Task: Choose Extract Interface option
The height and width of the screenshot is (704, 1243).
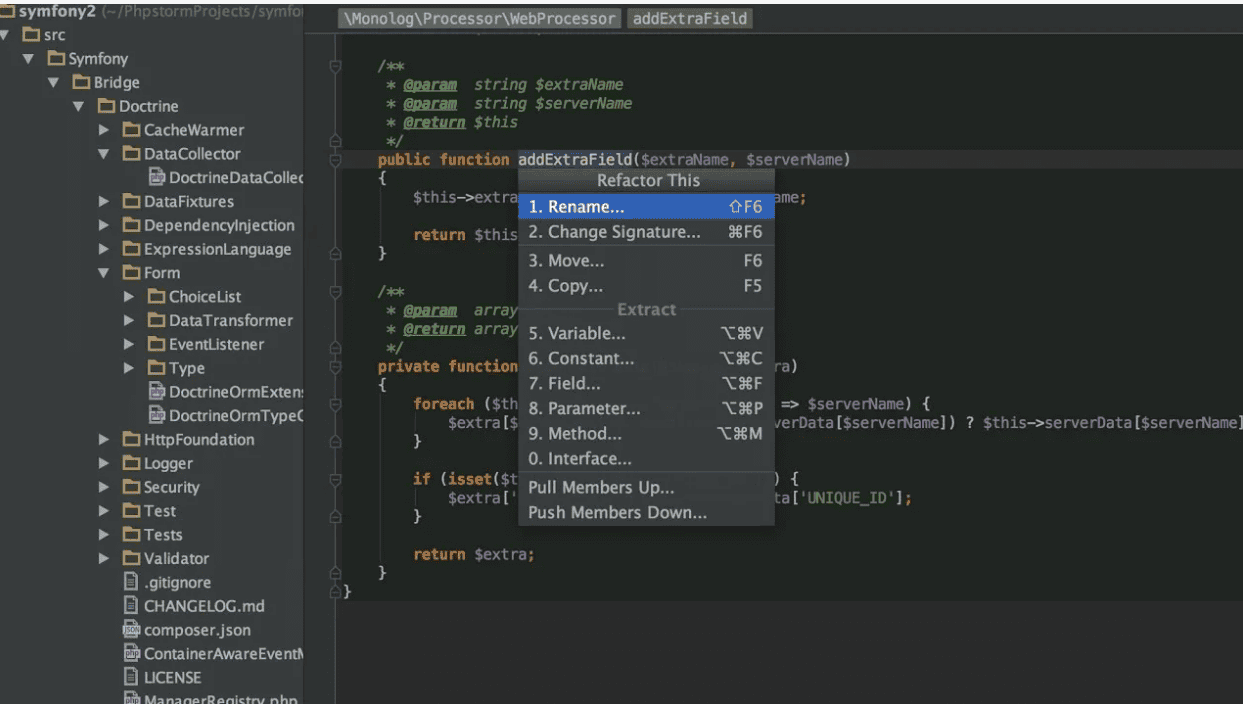Action: (646, 459)
